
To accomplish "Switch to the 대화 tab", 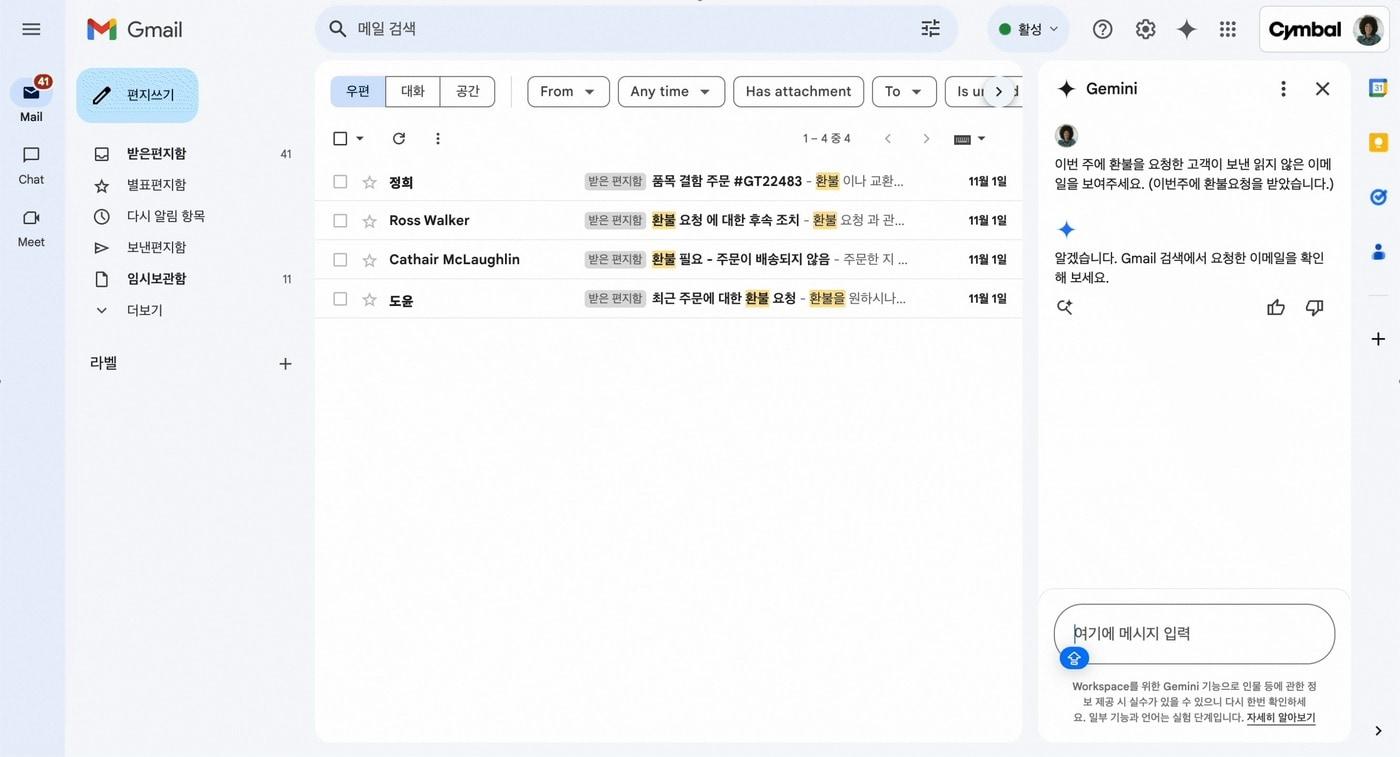I will coord(413,91).
